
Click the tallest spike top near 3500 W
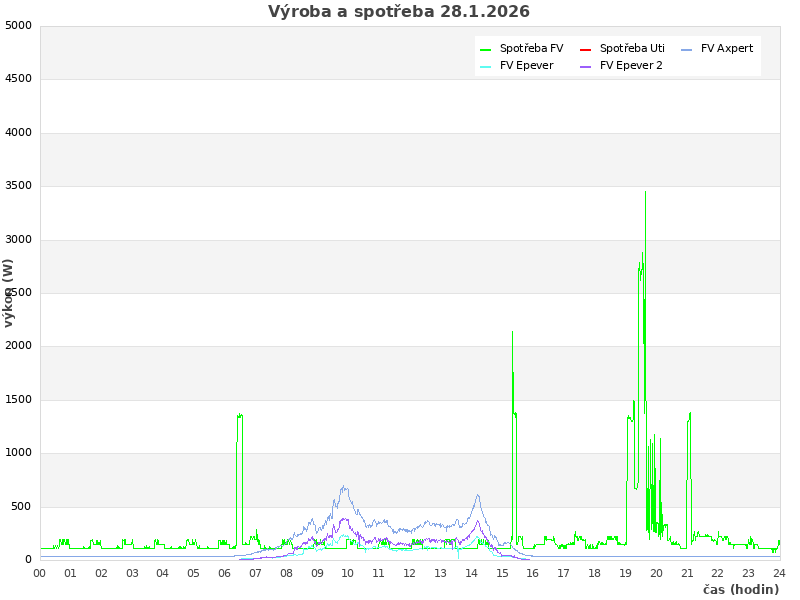point(645,192)
